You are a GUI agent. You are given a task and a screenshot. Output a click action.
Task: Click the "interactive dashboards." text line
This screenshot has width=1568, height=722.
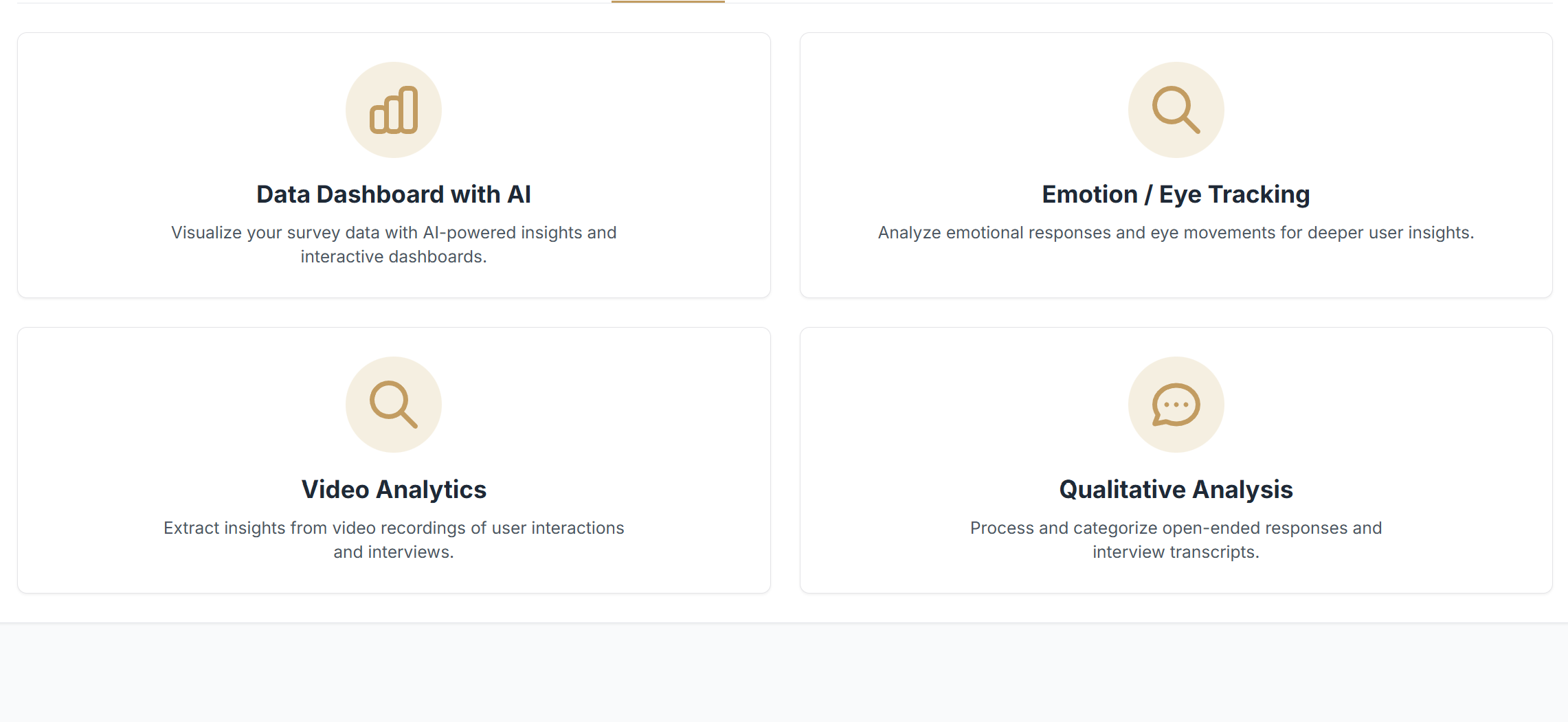[394, 257]
